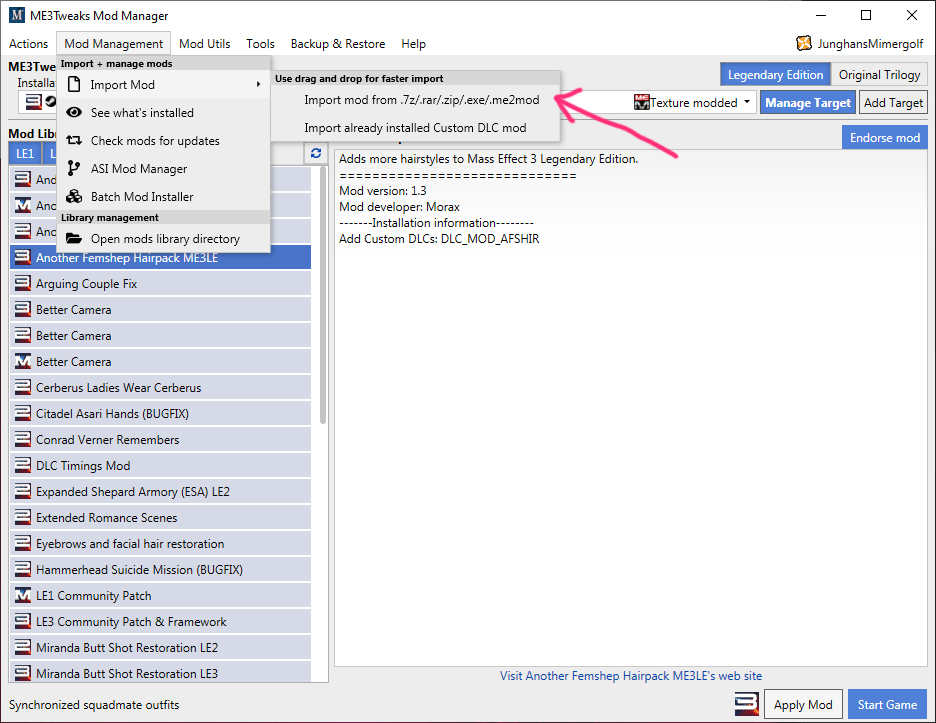The height and width of the screenshot is (723, 936).
Task: Select the DLC Timings Mod row
Action: [160, 466]
